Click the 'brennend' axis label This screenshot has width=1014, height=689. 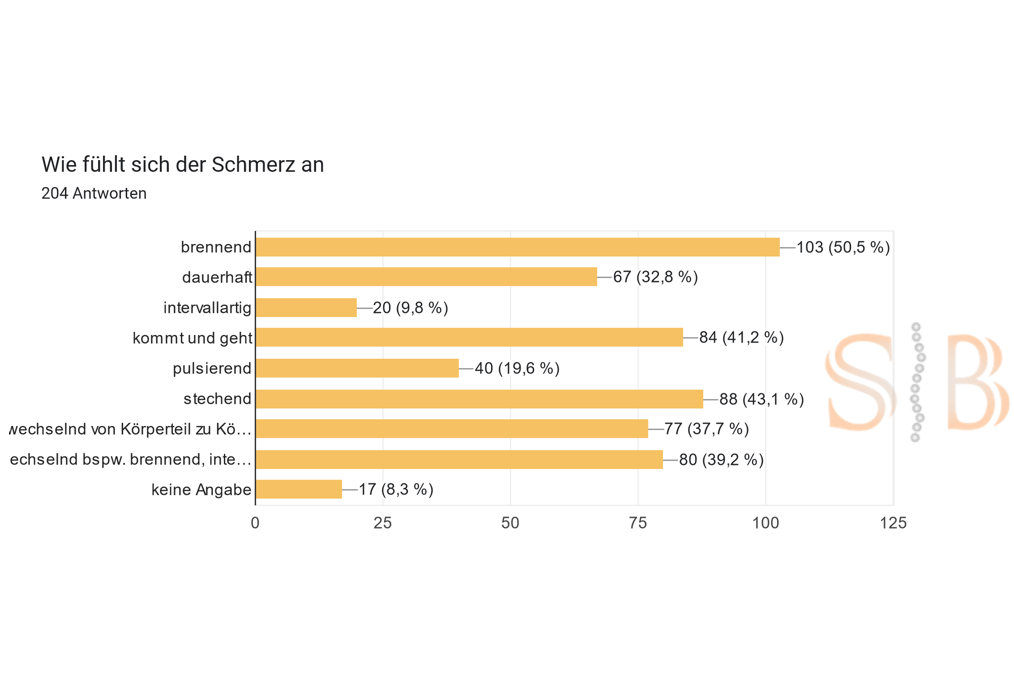pyautogui.click(x=216, y=247)
